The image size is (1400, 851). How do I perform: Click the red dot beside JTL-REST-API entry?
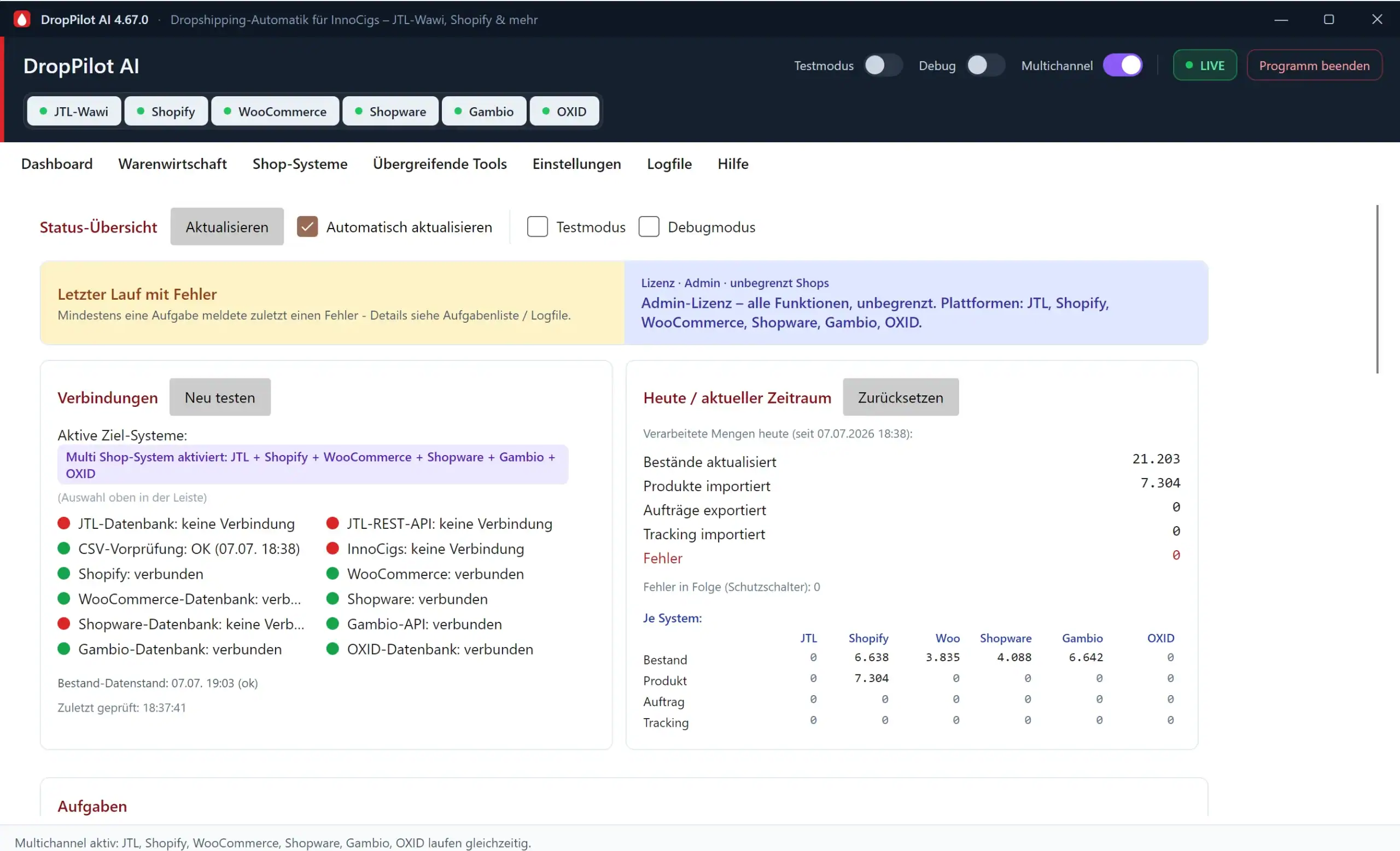332,523
